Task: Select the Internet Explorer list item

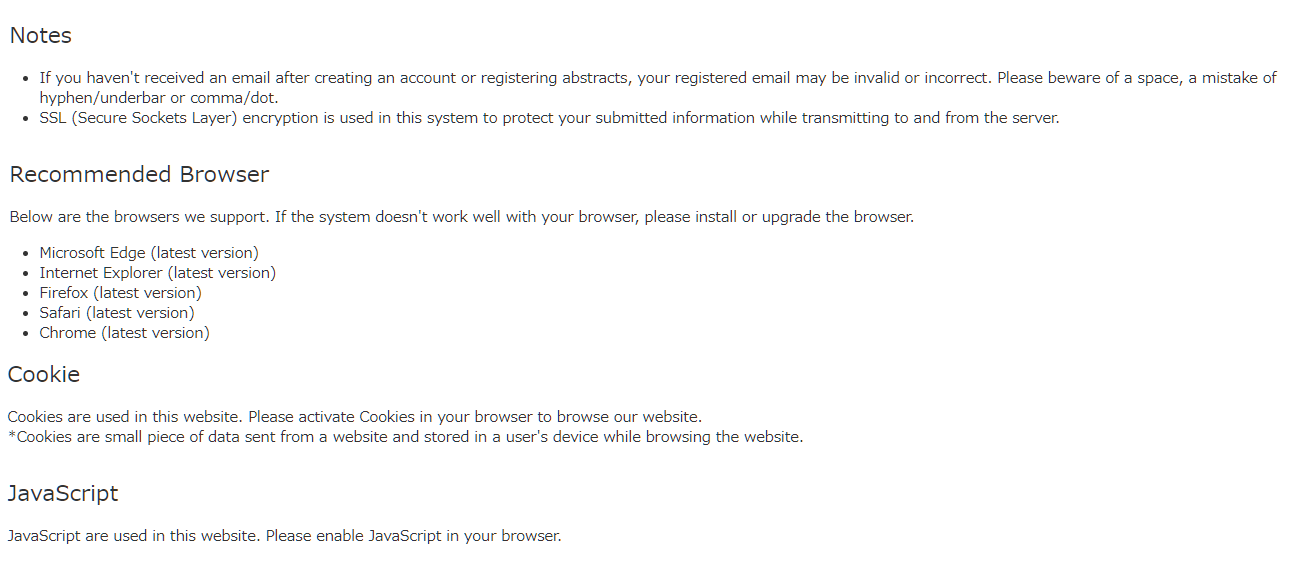Action: coord(158,273)
